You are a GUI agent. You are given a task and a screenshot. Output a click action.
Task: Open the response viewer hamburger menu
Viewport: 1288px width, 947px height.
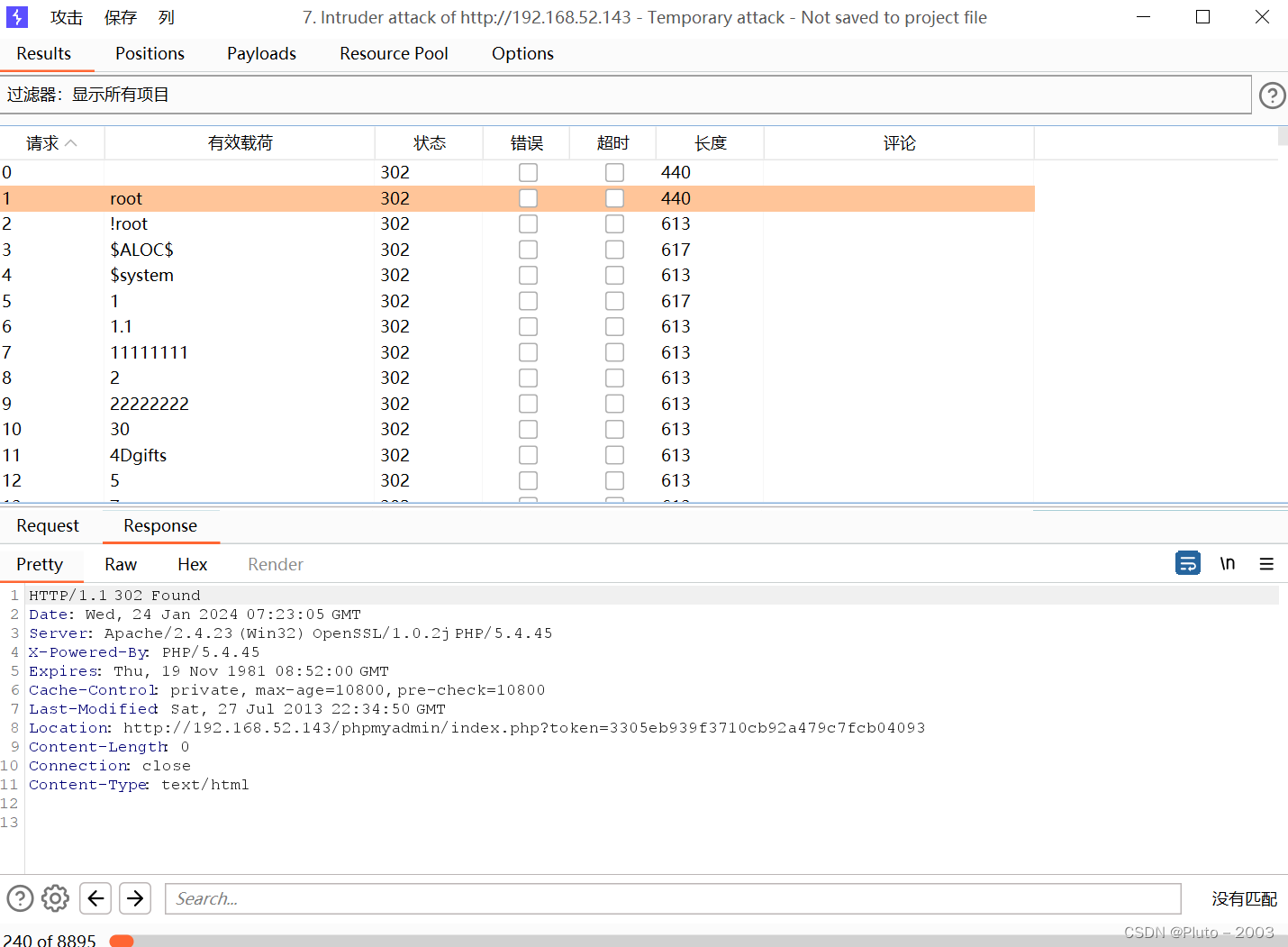point(1266,563)
